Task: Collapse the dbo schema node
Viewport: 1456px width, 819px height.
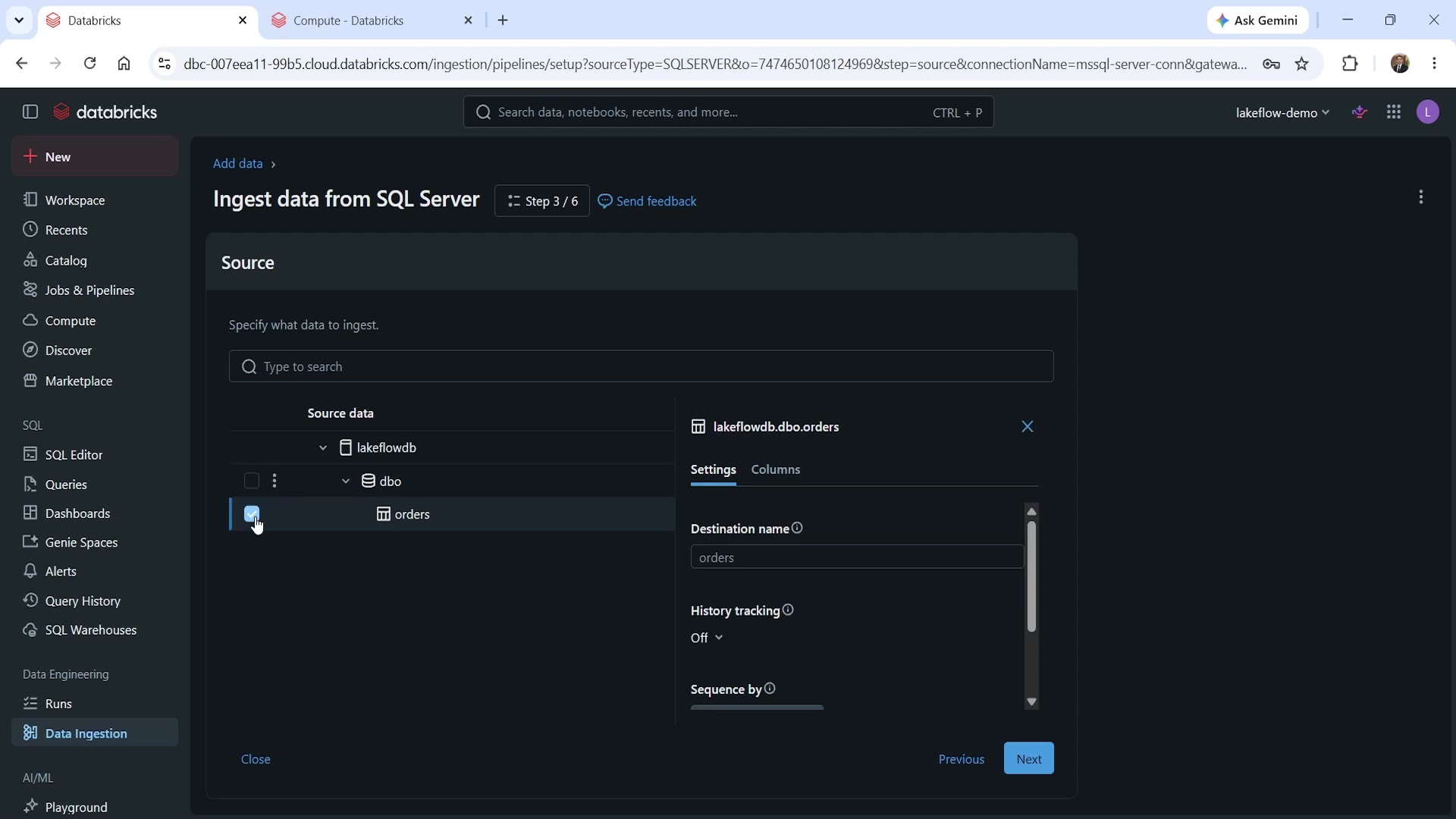Action: pyautogui.click(x=346, y=482)
